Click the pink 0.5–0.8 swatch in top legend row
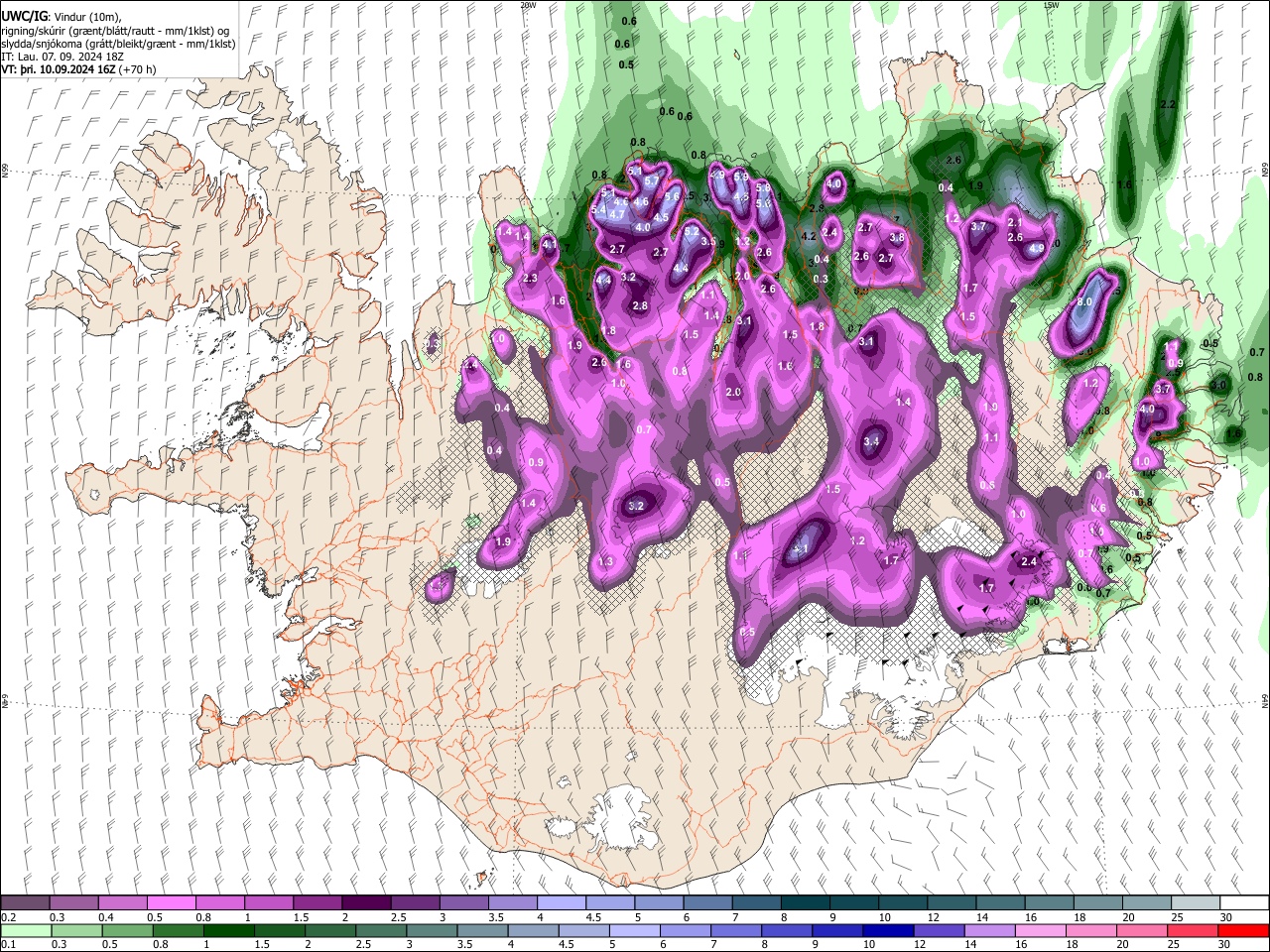The width and height of the screenshot is (1270, 952). (x=171, y=903)
